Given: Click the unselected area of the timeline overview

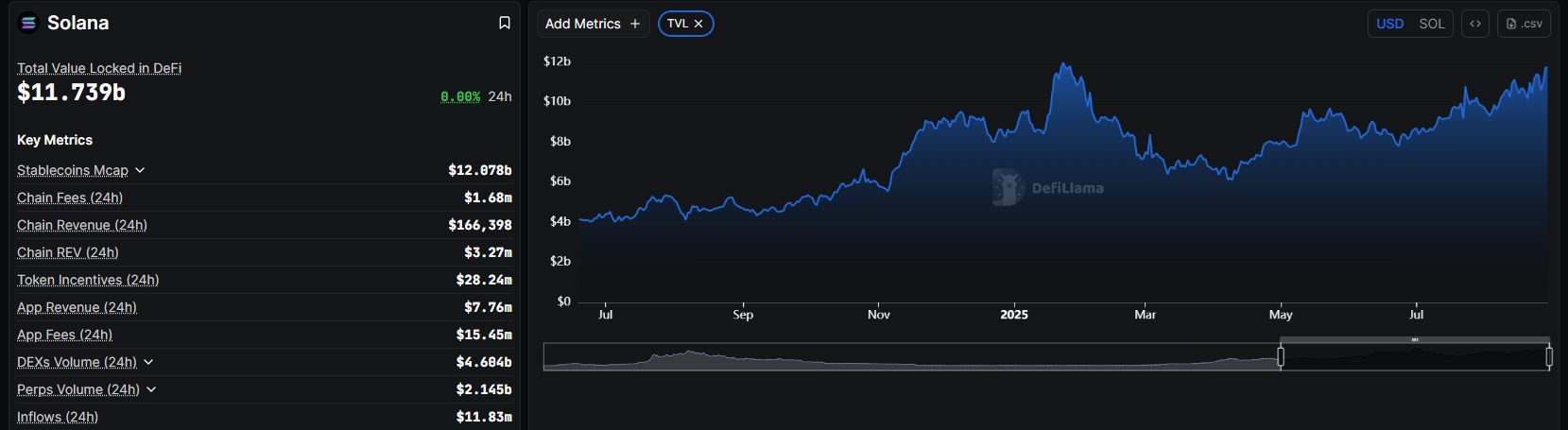Looking at the screenshot, I should click(911, 357).
